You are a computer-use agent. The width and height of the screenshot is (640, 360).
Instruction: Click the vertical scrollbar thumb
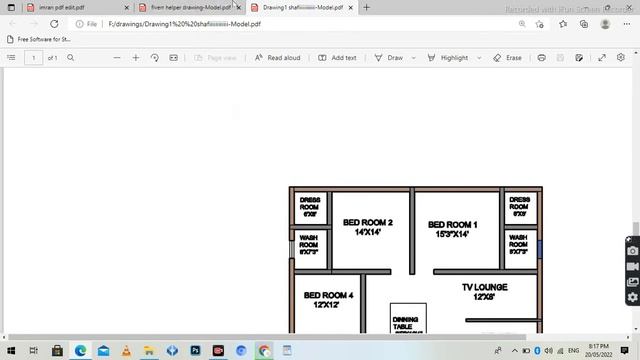(636, 229)
